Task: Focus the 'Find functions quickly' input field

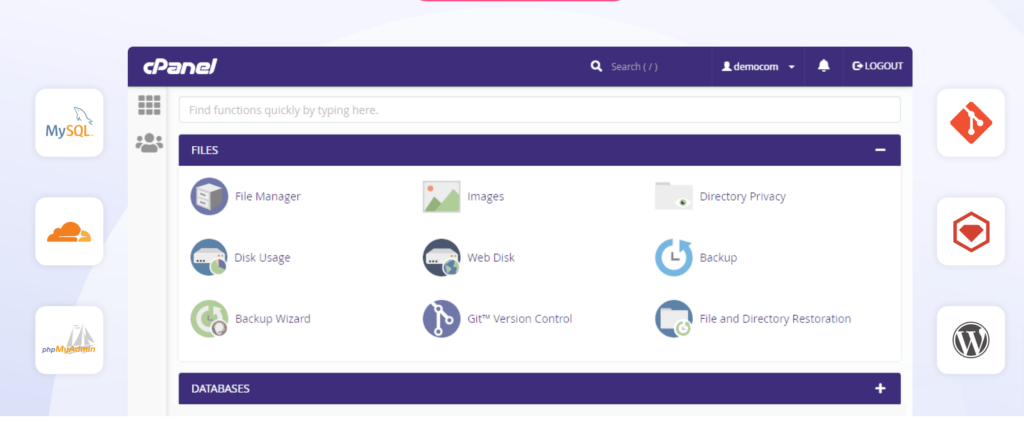Action: point(539,109)
